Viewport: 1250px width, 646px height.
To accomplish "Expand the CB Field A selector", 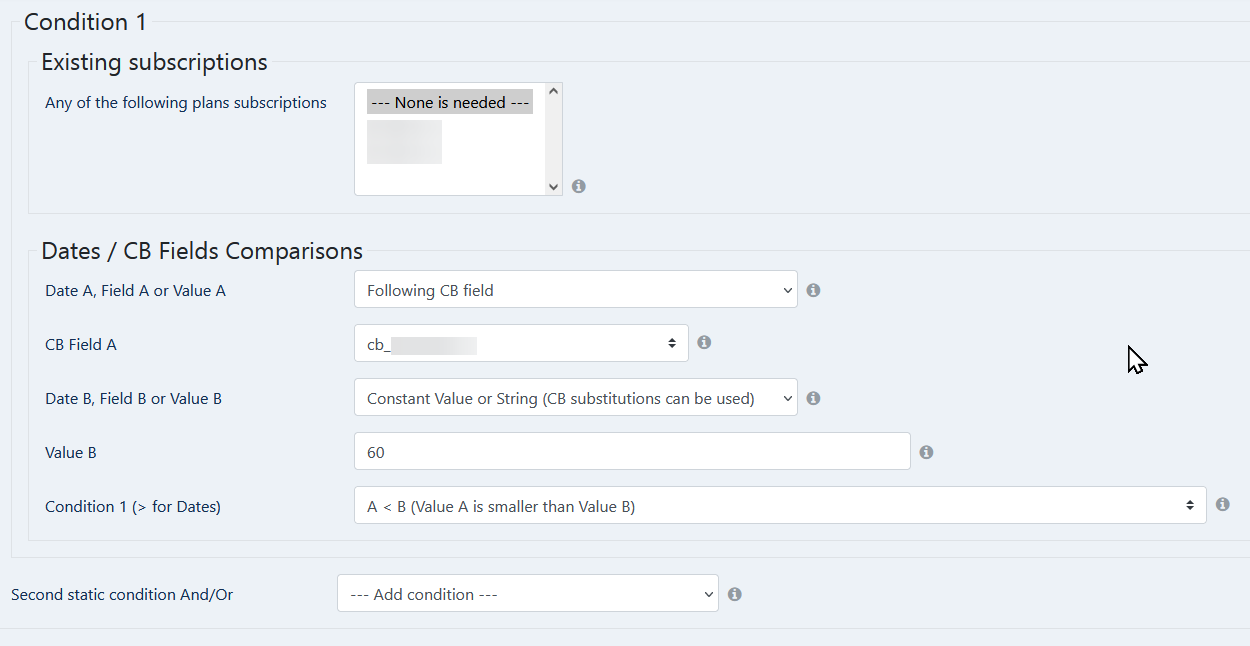I will tap(521, 344).
